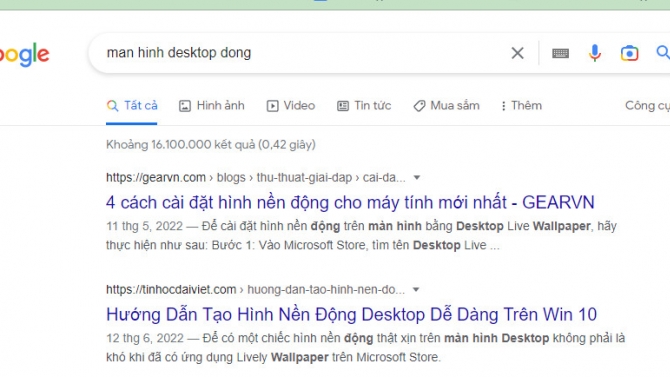
Task: Switch to the "Hình ảnh" tab
Action: pyautogui.click(x=212, y=106)
